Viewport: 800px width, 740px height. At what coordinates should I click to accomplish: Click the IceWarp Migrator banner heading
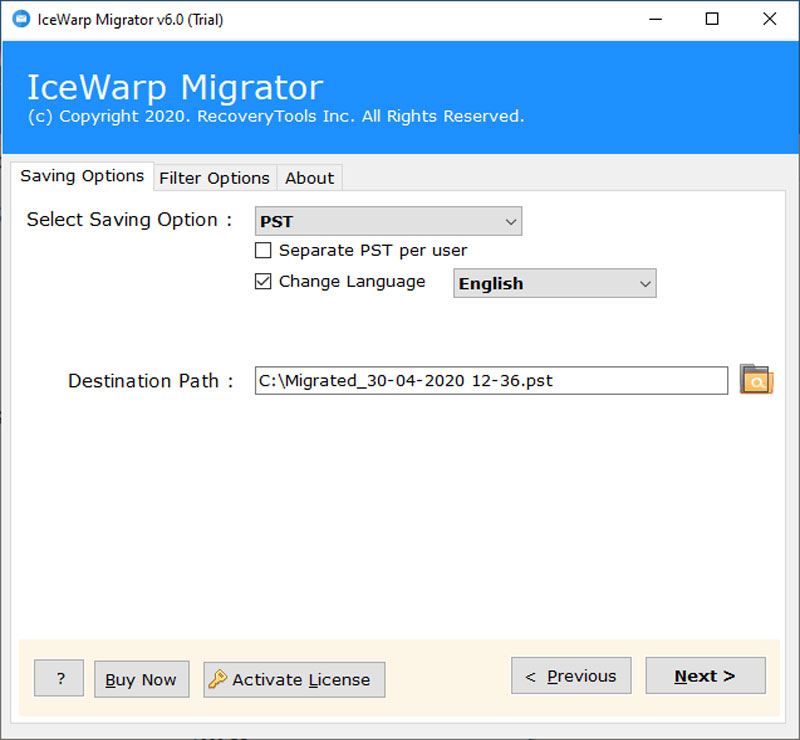pos(175,87)
